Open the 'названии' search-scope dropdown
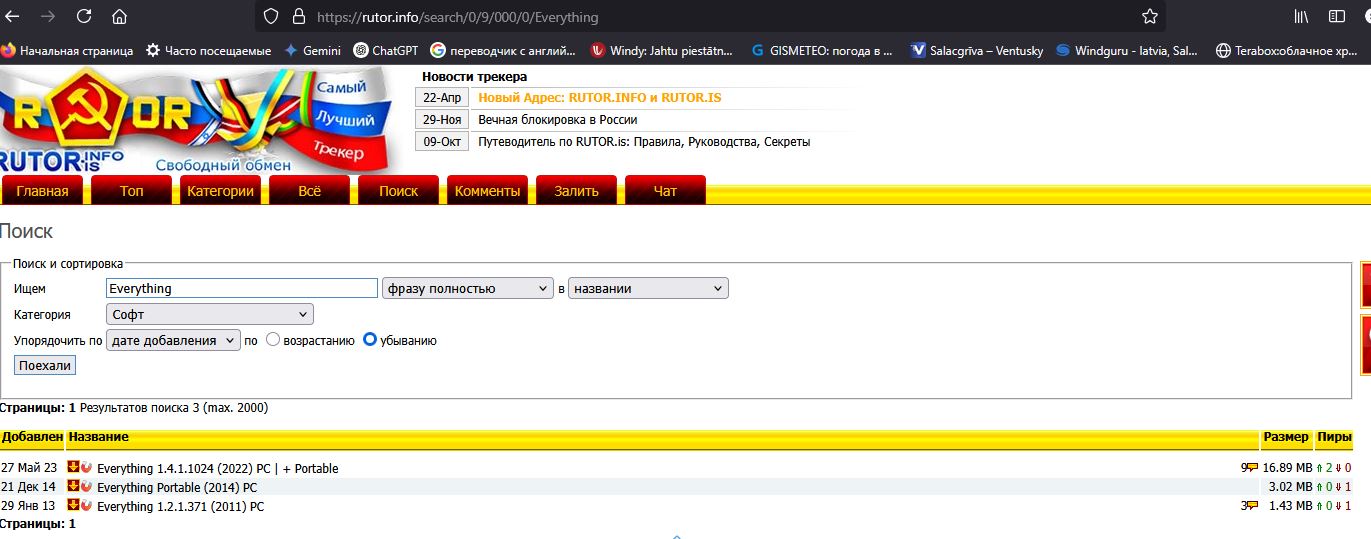The image size is (1371, 539). coord(648,288)
